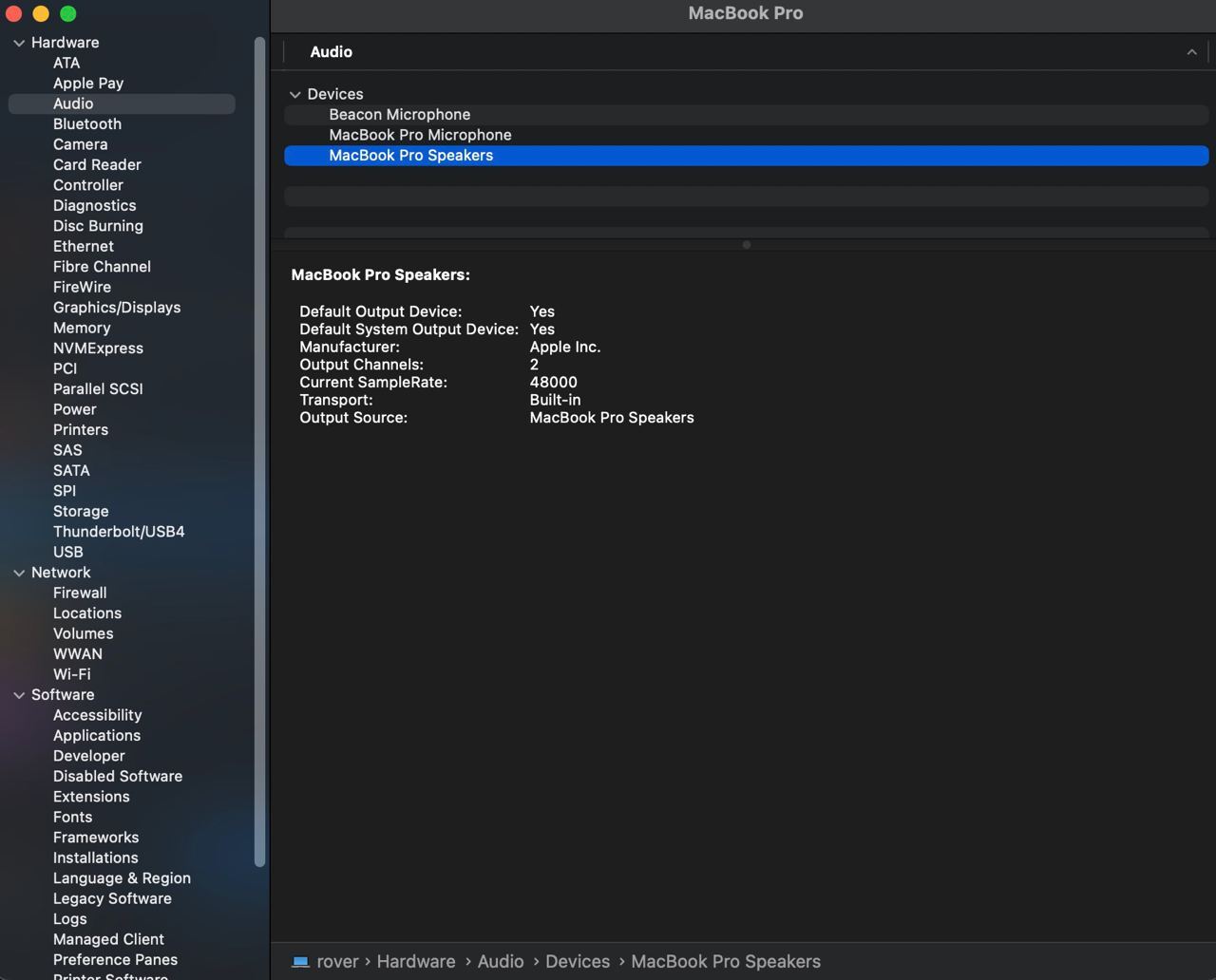Click rover in the path bar
Screen dimensions: 1216x980
pos(338,961)
